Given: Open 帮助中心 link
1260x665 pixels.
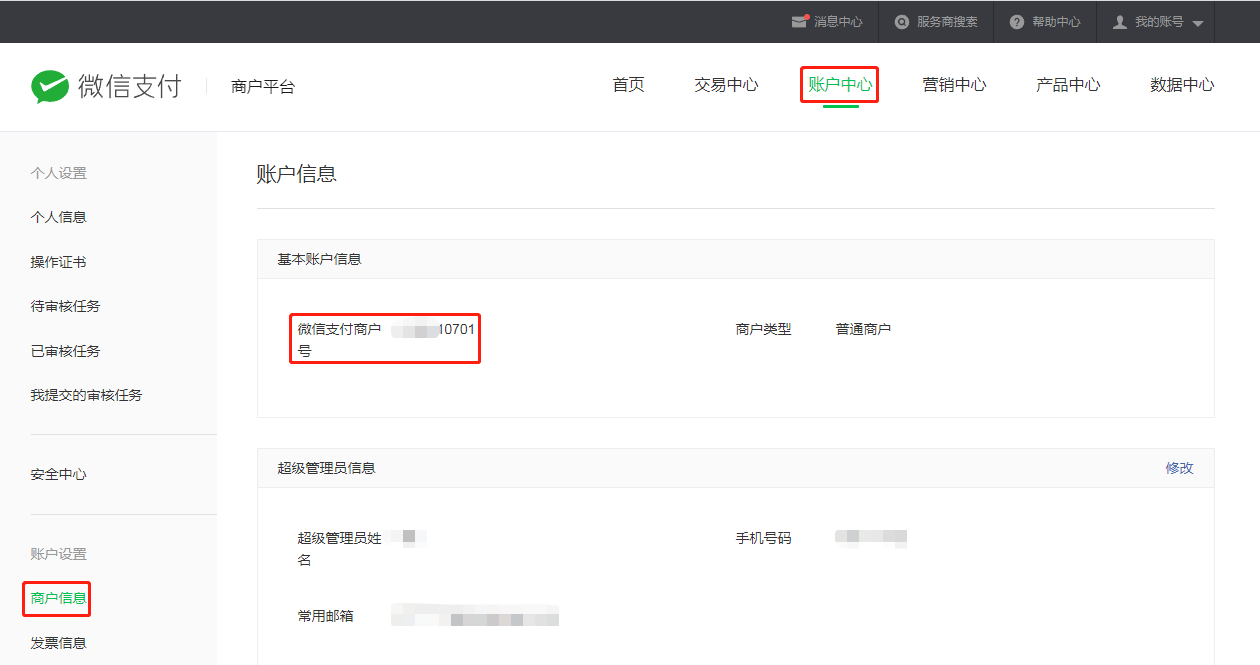Looking at the screenshot, I should coord(1056,22).
